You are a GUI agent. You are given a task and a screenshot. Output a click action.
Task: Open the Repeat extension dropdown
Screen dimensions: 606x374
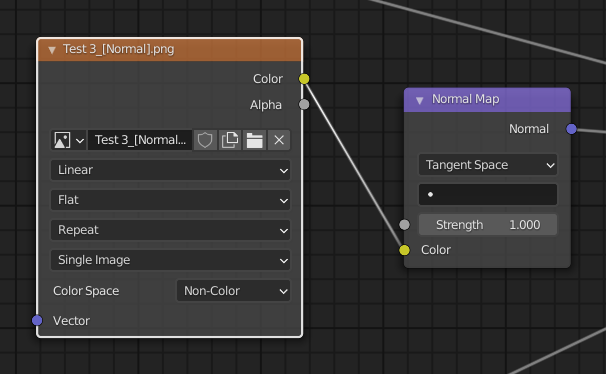pyautogui.click(x=170, y=230)
